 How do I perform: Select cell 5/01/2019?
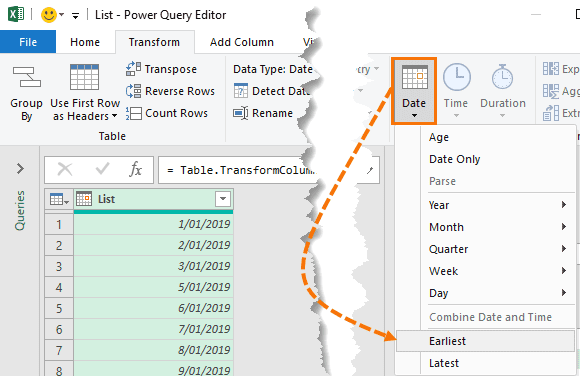pos(154,287)
